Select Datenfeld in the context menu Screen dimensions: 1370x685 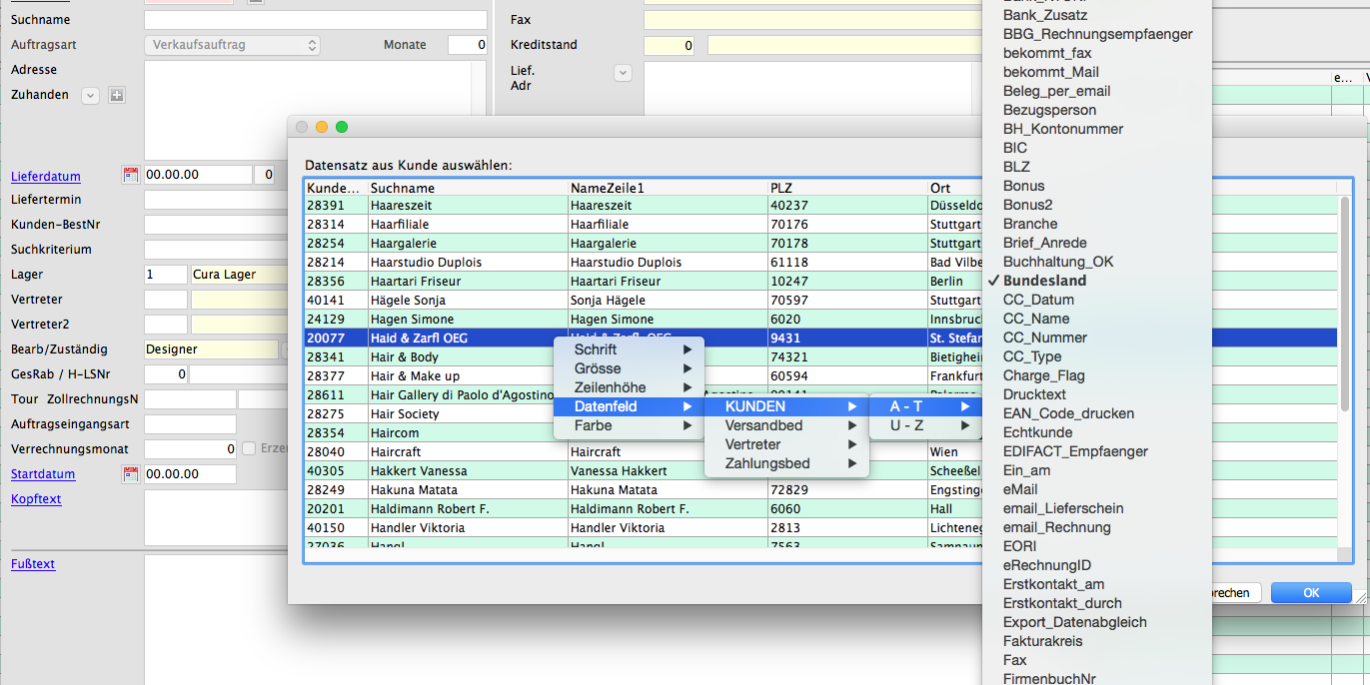[x=629, y=406]
